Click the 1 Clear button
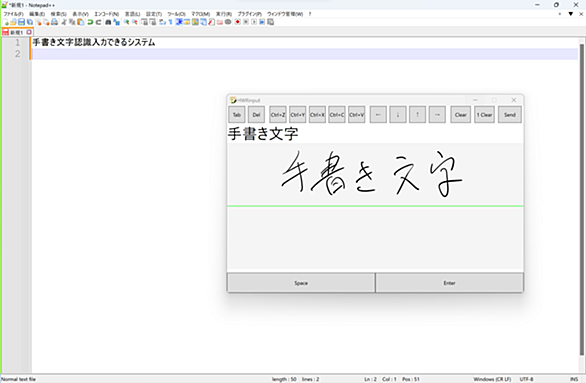The width and height of the screenshot is (586, 383). [x=484, y=115]
